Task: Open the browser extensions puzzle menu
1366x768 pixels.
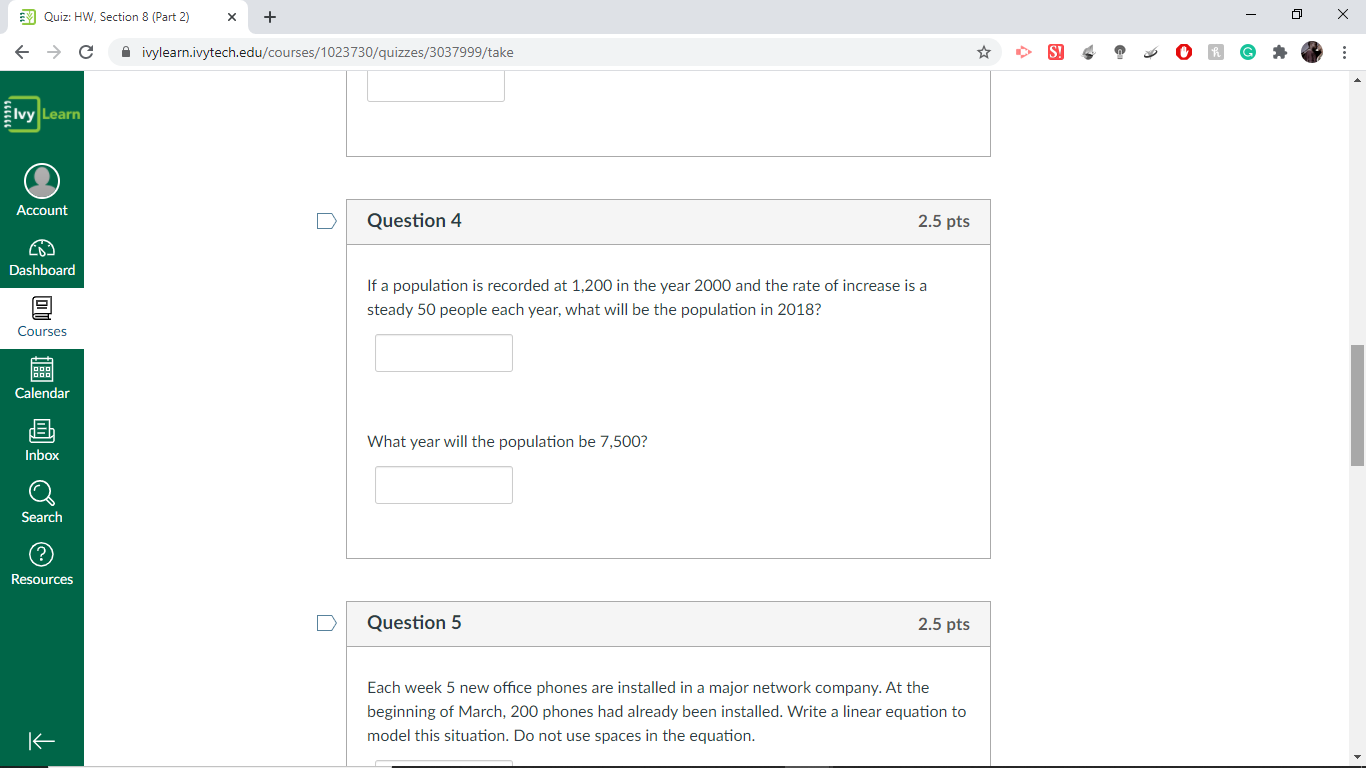Action: 1280,52
